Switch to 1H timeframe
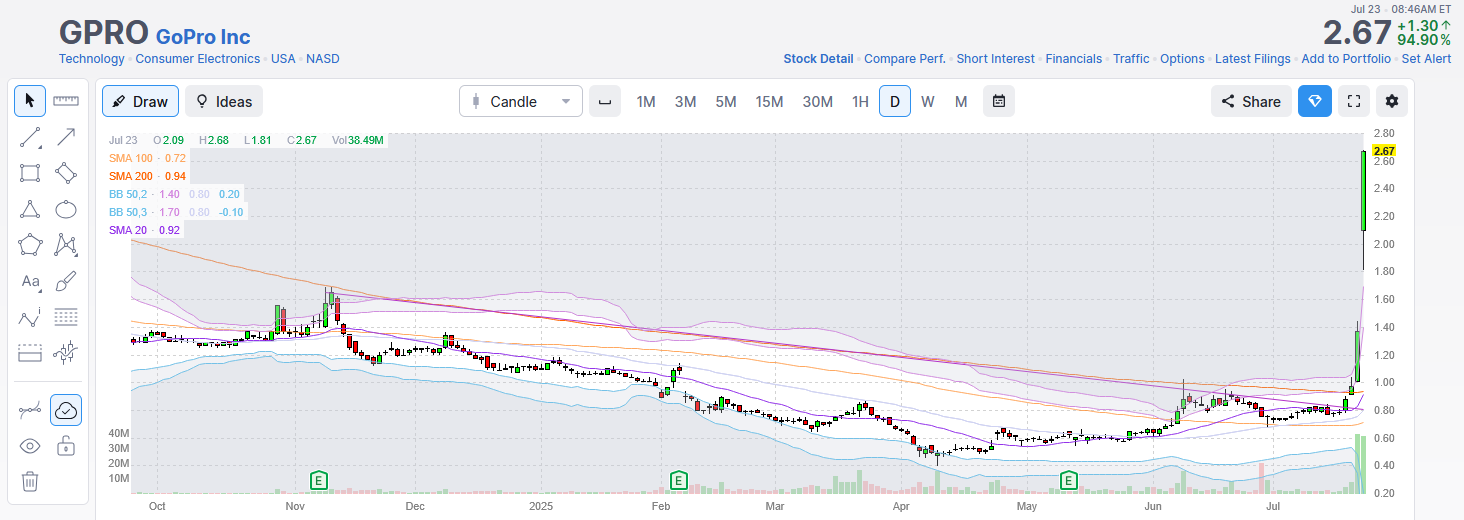Image resolution: width=1464 pixels, height=520 pixels. tap(860, 101)
